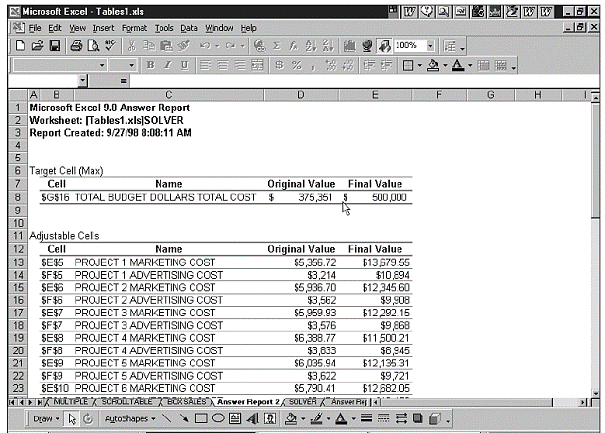Open Print Preview from the toolbar

(x=93, y=46)
